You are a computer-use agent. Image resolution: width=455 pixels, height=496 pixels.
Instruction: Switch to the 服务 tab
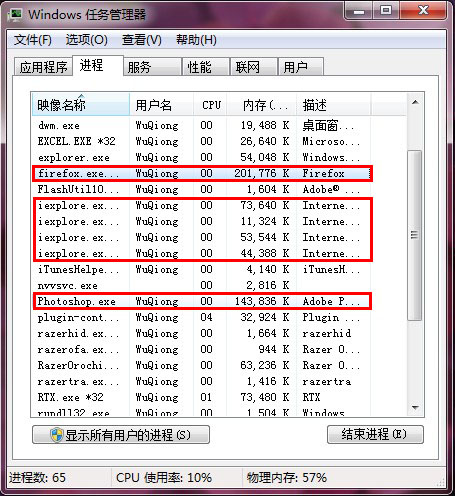(x=152, y=67)
